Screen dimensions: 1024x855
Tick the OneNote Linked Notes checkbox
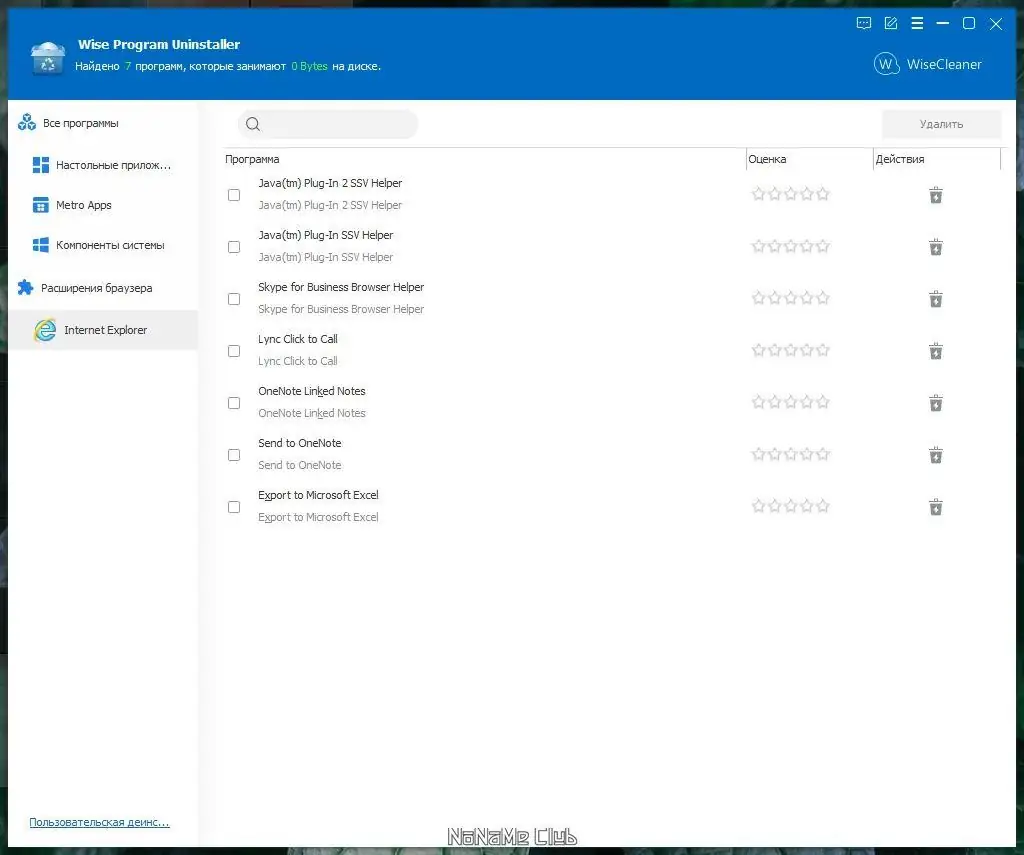click(234, 403)
